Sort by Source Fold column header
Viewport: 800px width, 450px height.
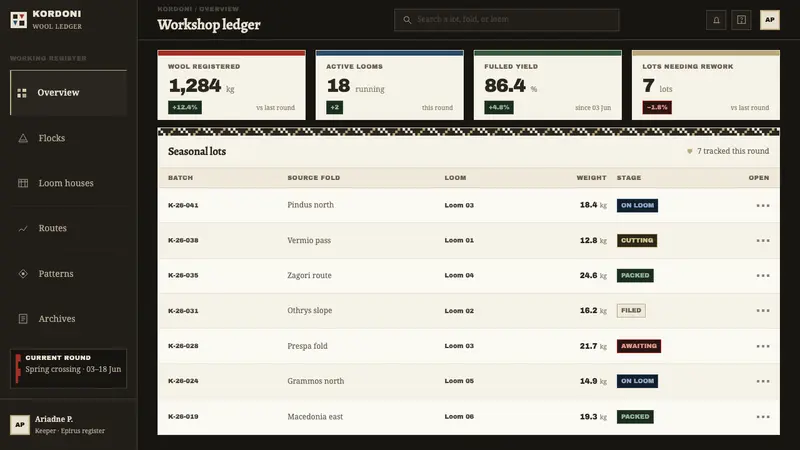(x=314, y=178)
